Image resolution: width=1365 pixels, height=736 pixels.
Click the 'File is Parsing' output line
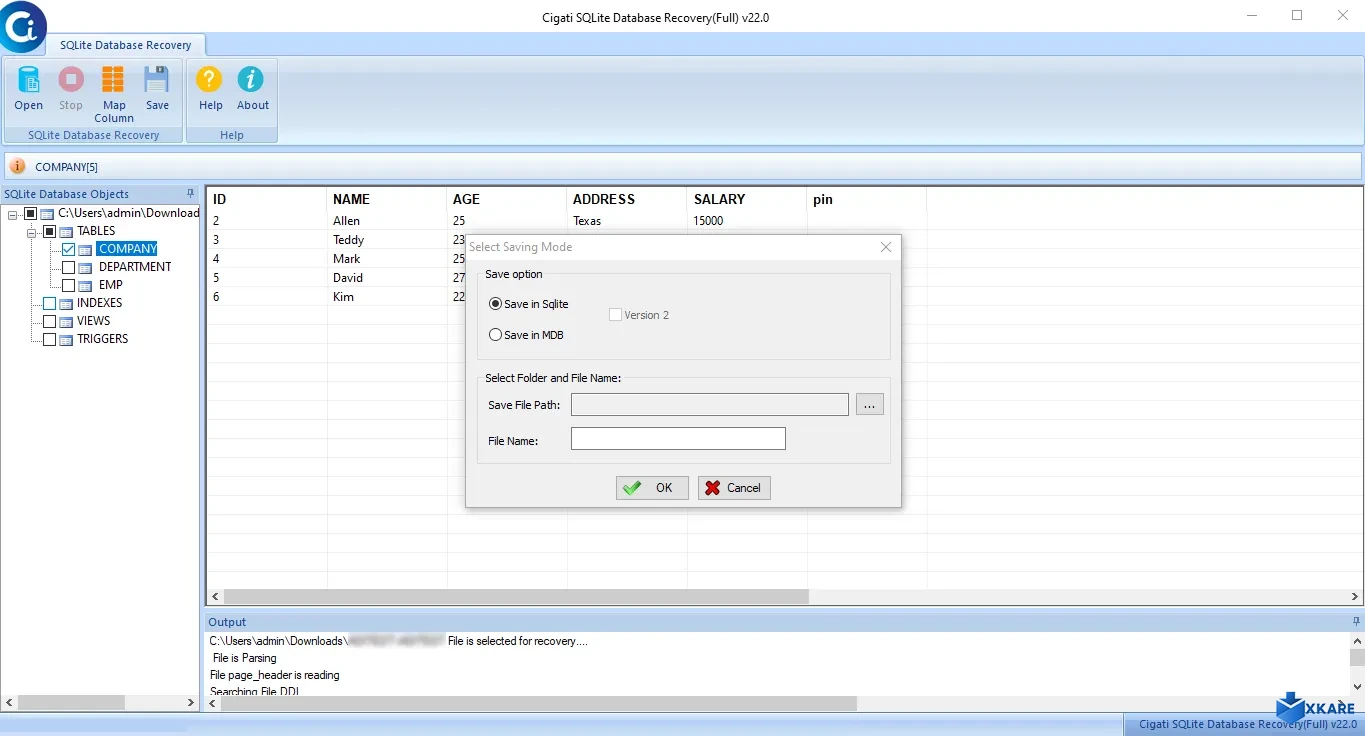tap(245, 658)
